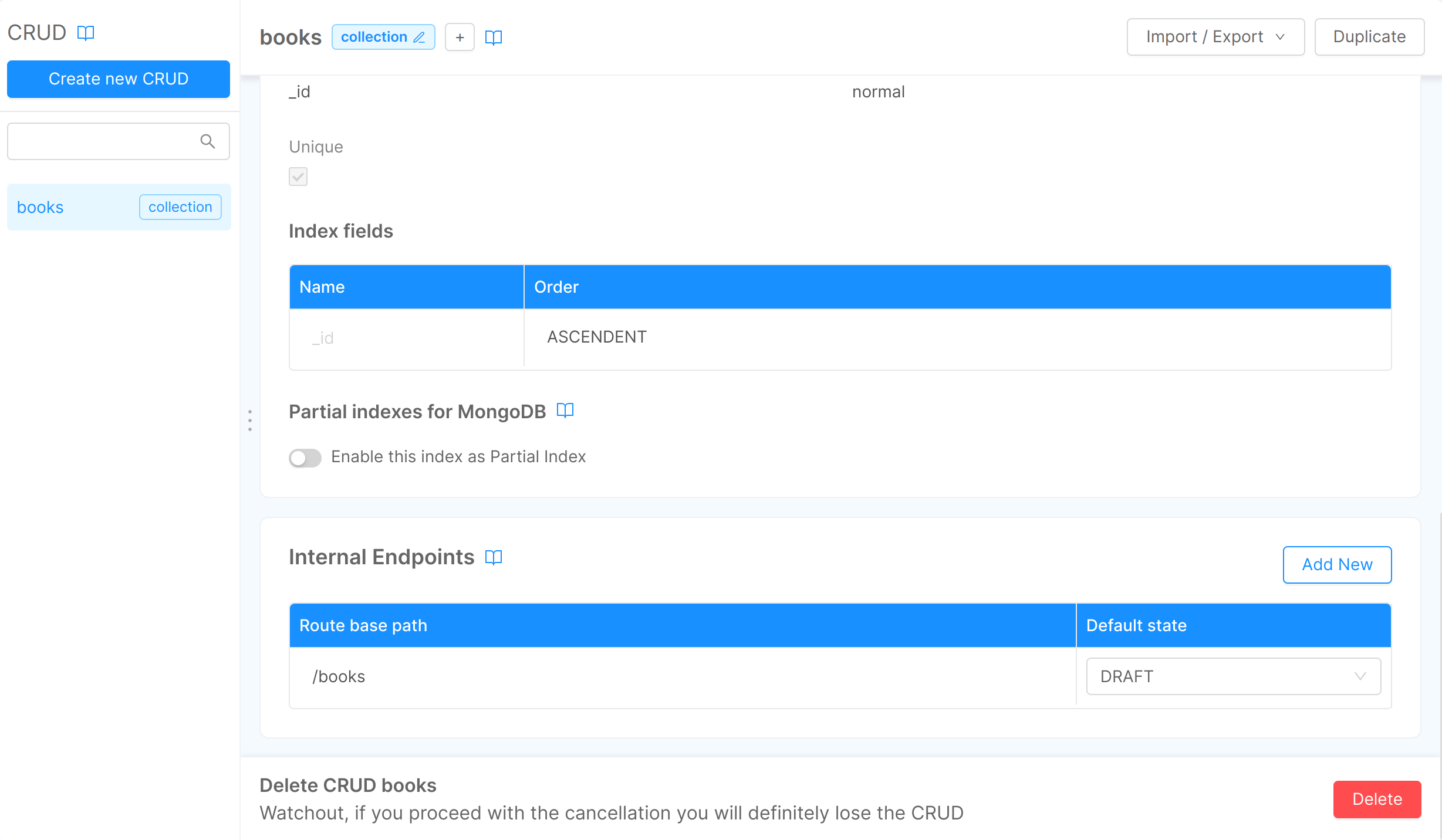Click the Add New endpoint button
Screen dimensions: 1442x840
pyautogui.click(x=1336, y=564)
